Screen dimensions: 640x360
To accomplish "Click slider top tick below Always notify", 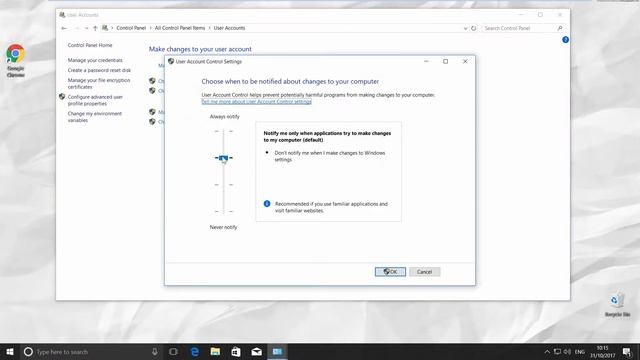I will pyautogui.click(x=224, y=131).
